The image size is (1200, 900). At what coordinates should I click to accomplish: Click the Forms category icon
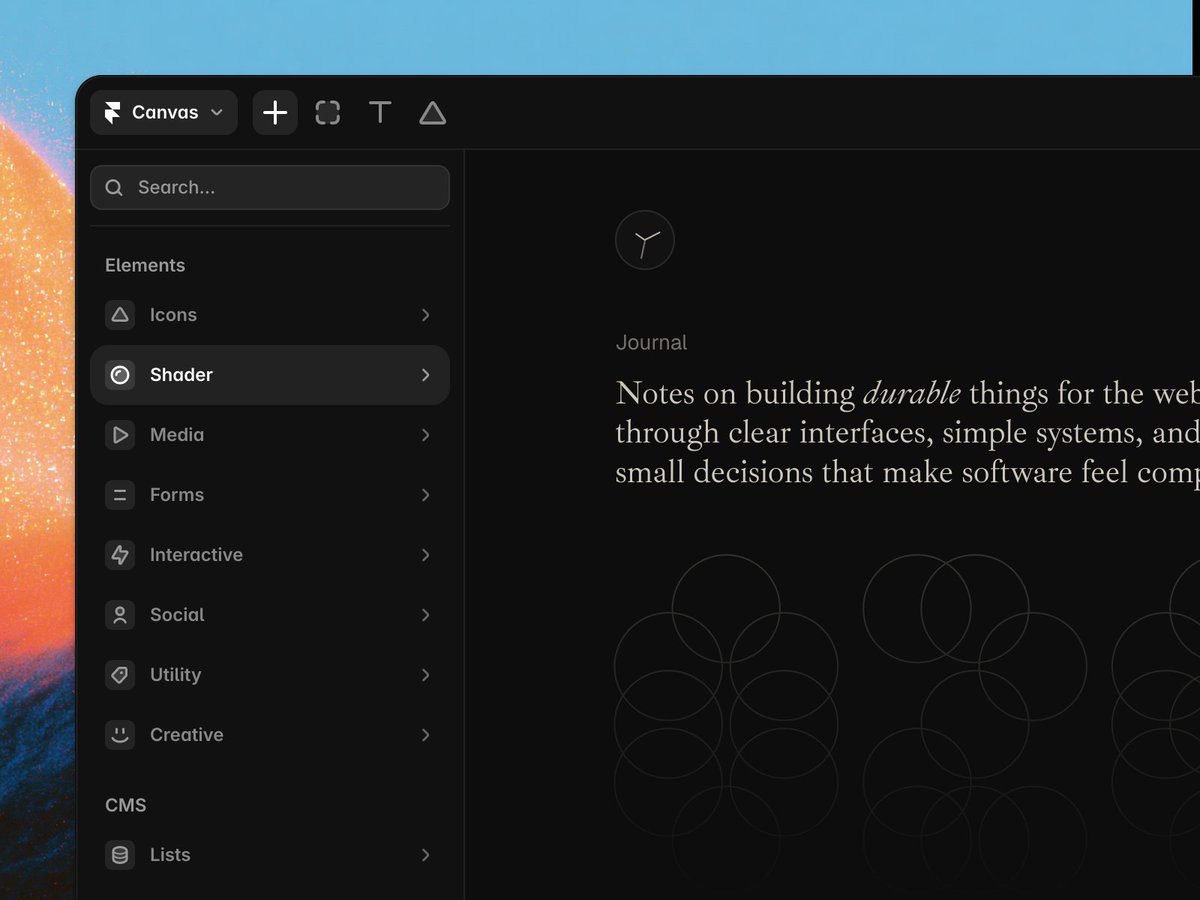point(120,495)
